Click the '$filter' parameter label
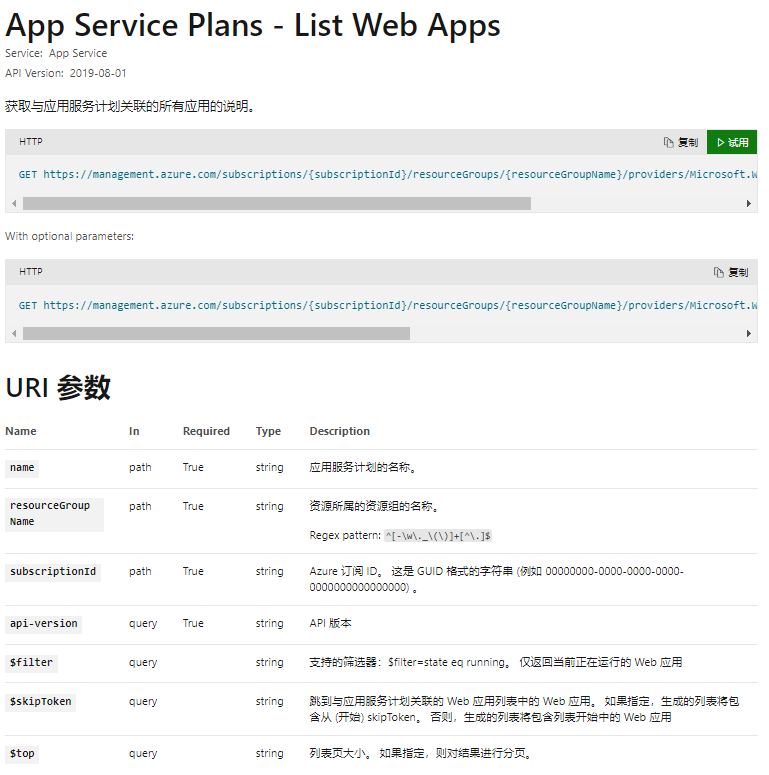Image resolution: width=769 pixels, height=775 pixels. click(31, 663)
